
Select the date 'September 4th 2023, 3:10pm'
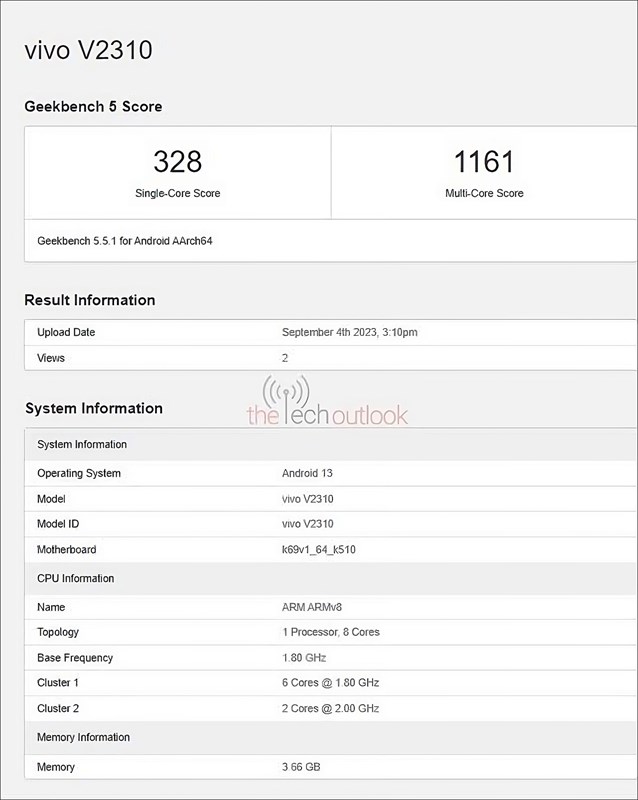click(x=350, y=332)
